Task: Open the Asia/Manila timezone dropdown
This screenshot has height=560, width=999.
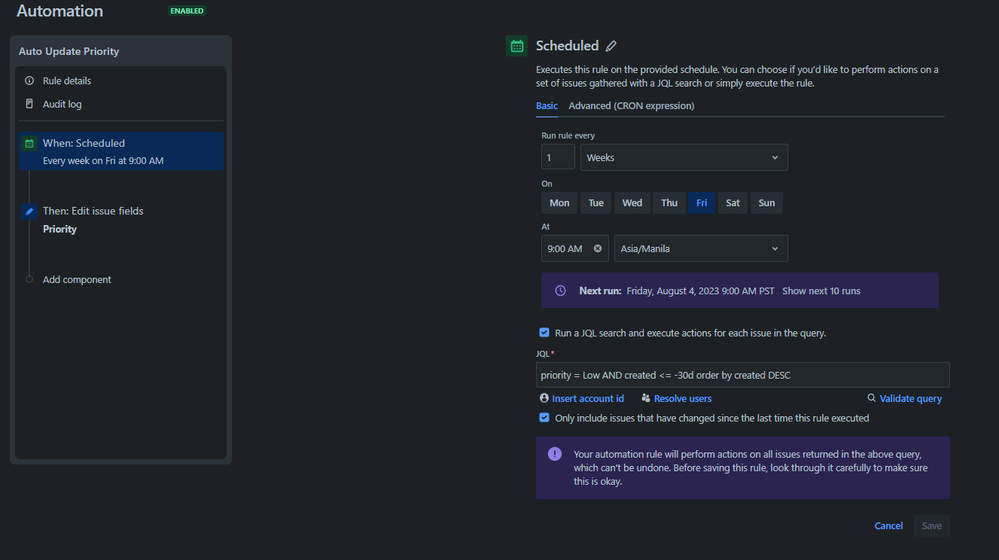Action: 700,248
